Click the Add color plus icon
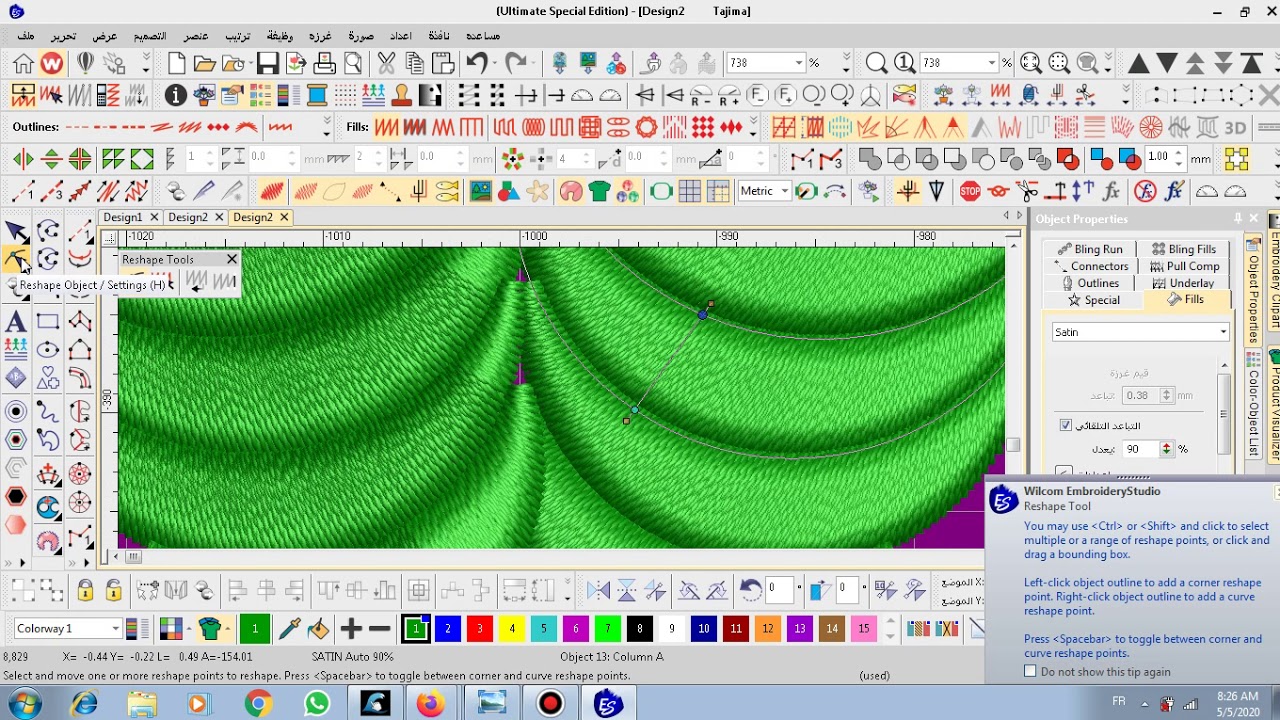Image resolution: width=1280 pixels, height=720 pixels. pyautogui.click(x=350, y=629)
